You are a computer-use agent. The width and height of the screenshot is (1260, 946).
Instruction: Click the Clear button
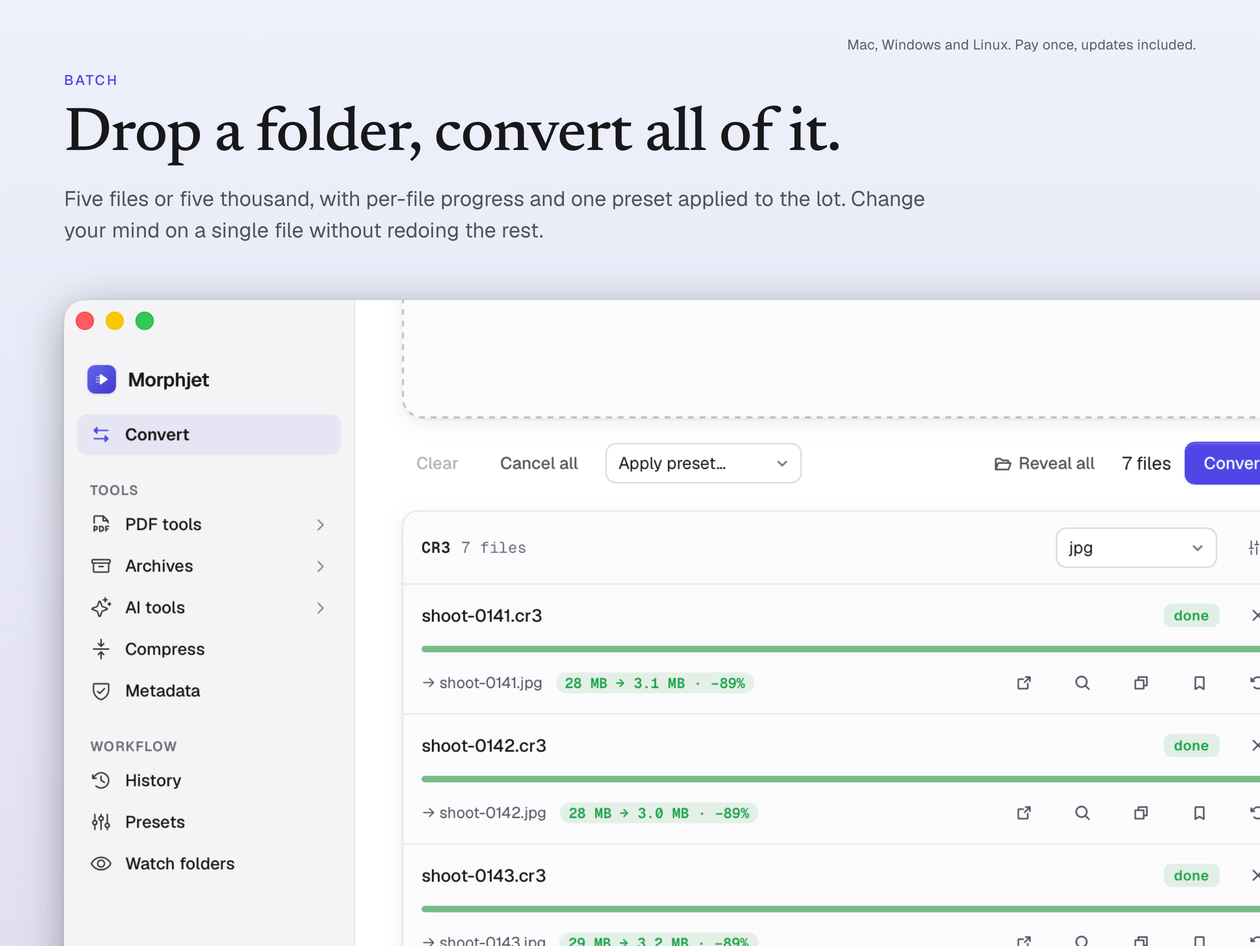click(x=437, y=463)
